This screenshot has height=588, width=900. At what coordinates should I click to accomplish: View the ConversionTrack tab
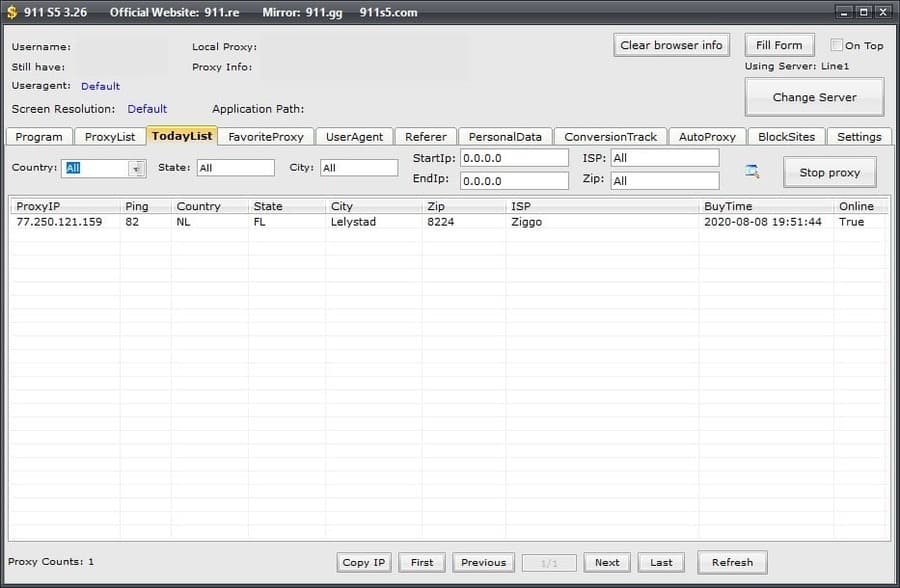pos(610,137)
